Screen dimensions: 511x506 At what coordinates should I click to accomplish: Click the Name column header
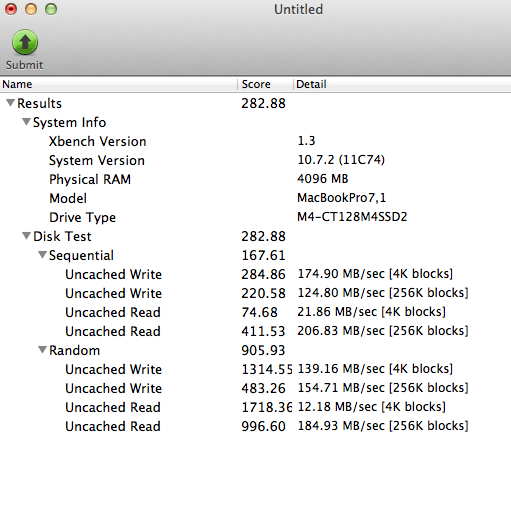(x=118, y=84)
